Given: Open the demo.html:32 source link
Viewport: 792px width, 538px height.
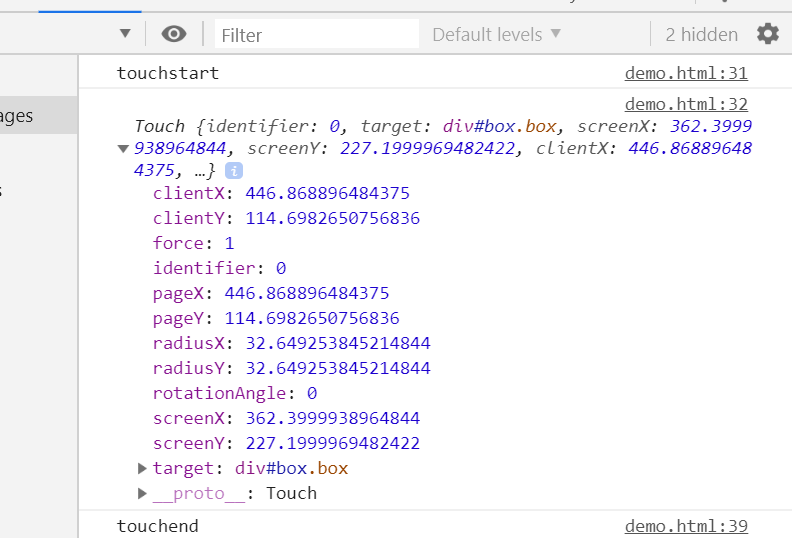Looking at the screenshot, I should coord(685,104).
